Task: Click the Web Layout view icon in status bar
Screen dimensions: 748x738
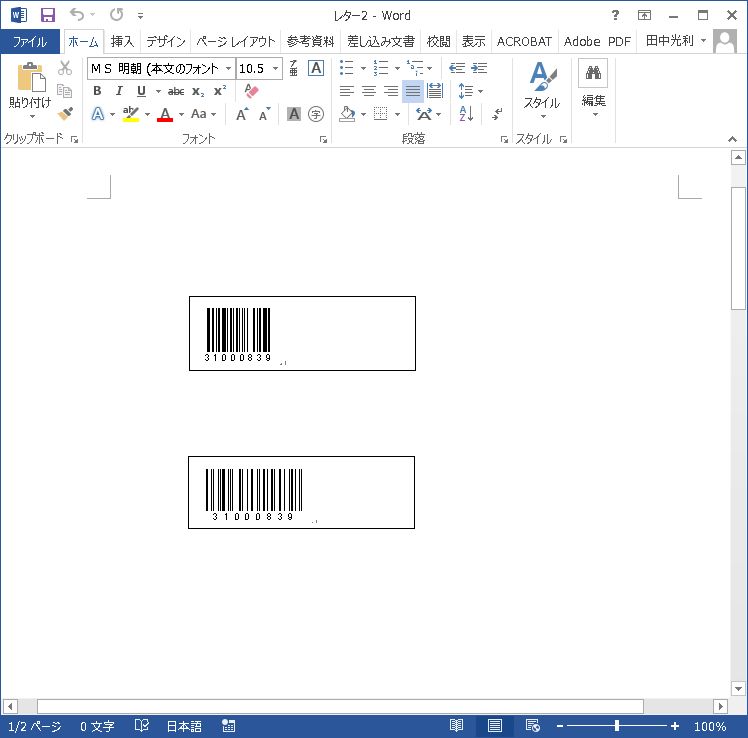Action: [532, 726]
